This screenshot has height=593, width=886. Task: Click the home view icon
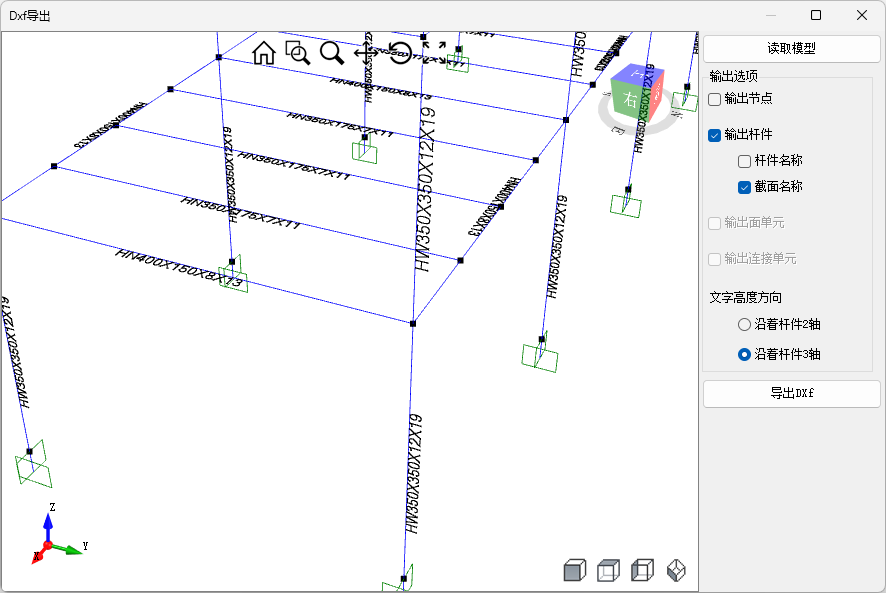tap(264, 53)
